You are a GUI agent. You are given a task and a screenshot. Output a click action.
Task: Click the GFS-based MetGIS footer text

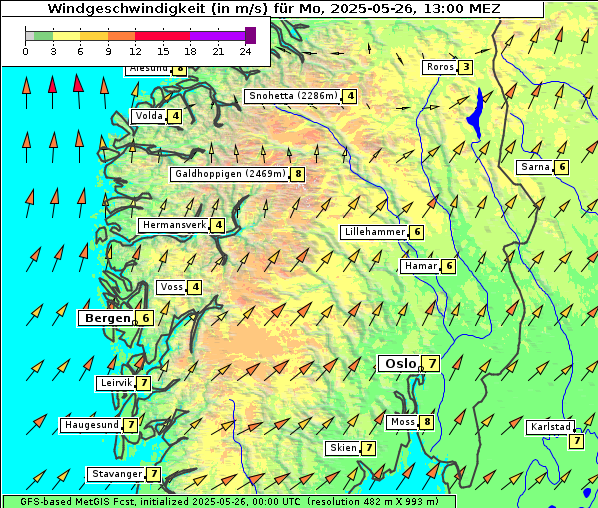(229, 502)
